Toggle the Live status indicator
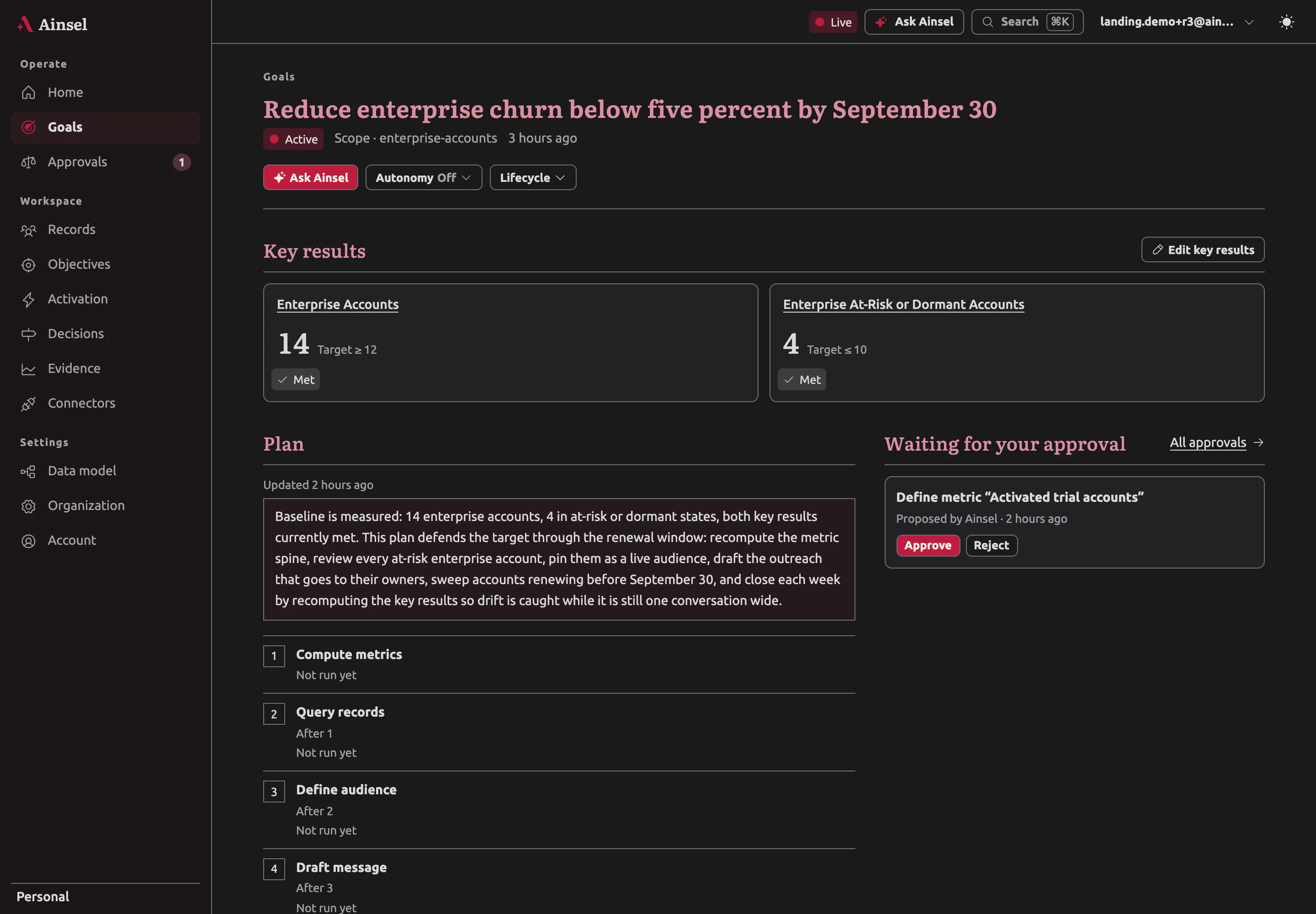The image size is (1316, 914). click(x=833, y=22)
